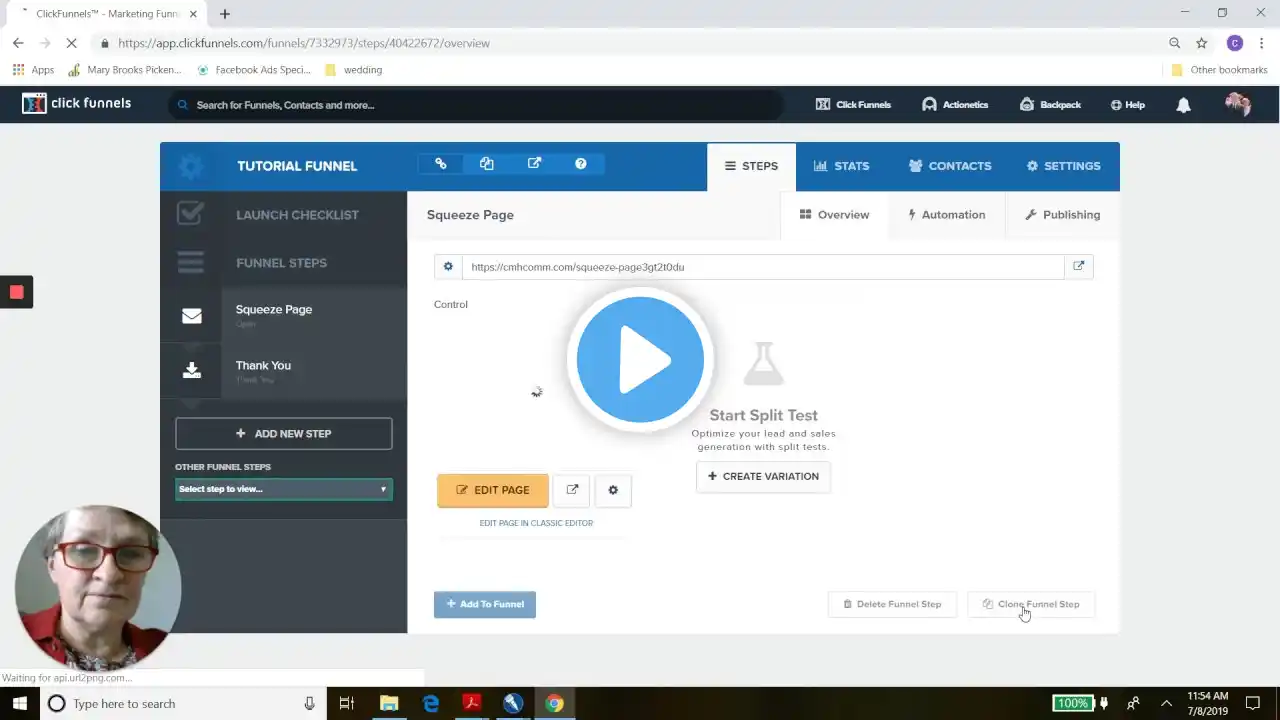Click the download icon for Thank You step
Viewport: 1280px width, 720px height.
(192, 371)
